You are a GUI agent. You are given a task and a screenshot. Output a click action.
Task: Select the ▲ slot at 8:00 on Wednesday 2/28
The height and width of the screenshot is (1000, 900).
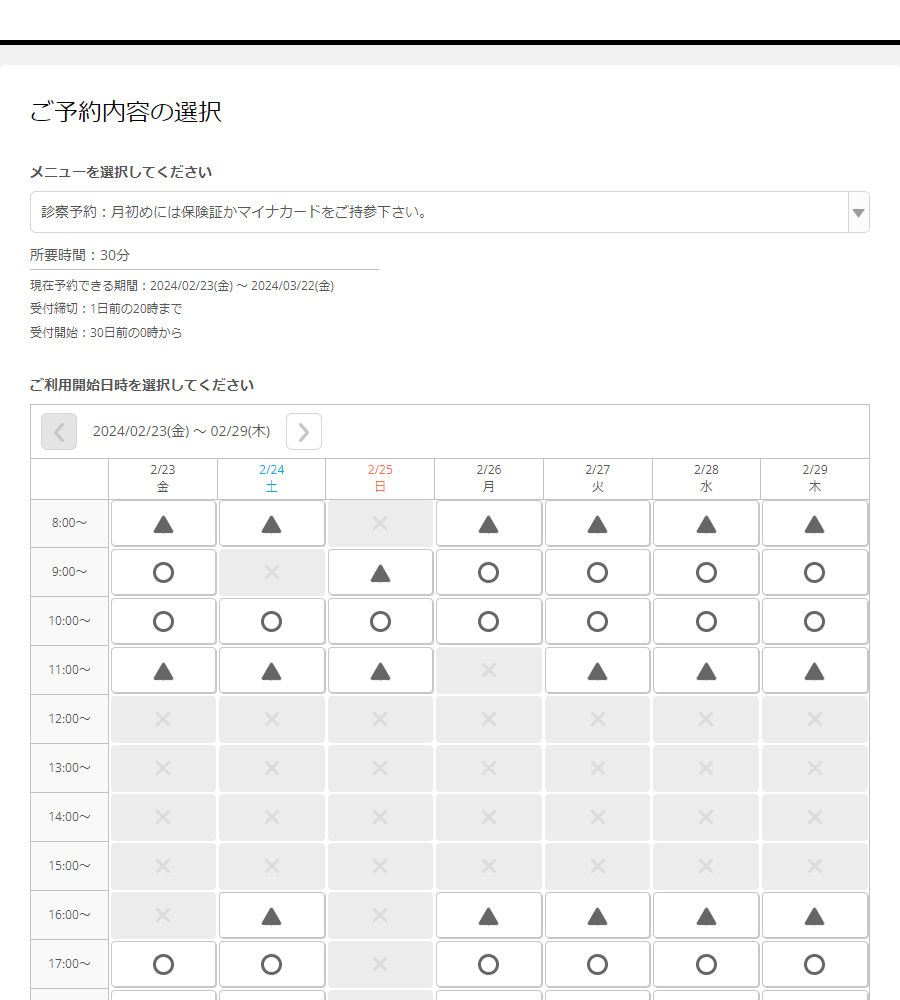pyautogui.click(x=706, y=523)
